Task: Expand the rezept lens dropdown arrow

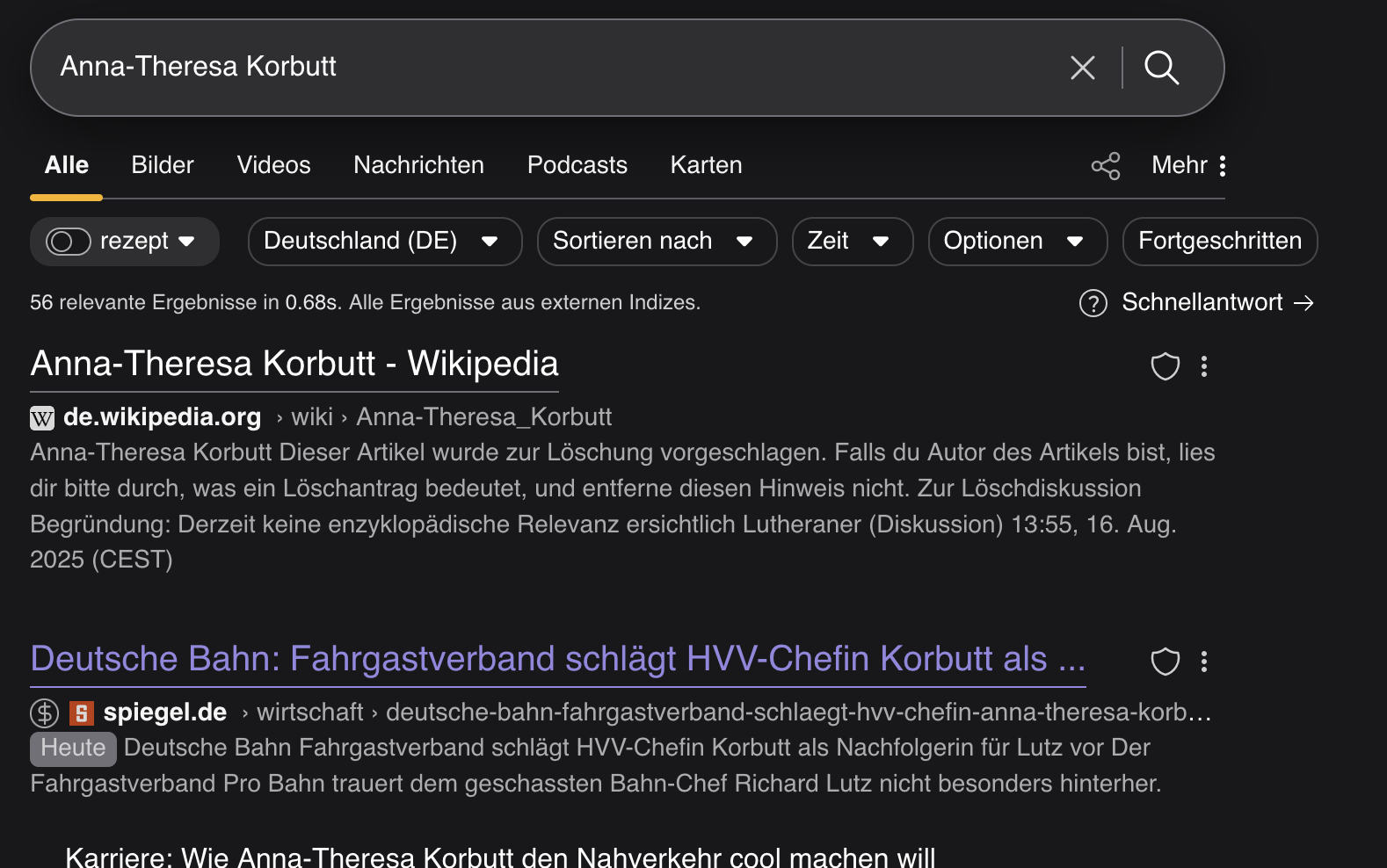Action: click(186, 242)
